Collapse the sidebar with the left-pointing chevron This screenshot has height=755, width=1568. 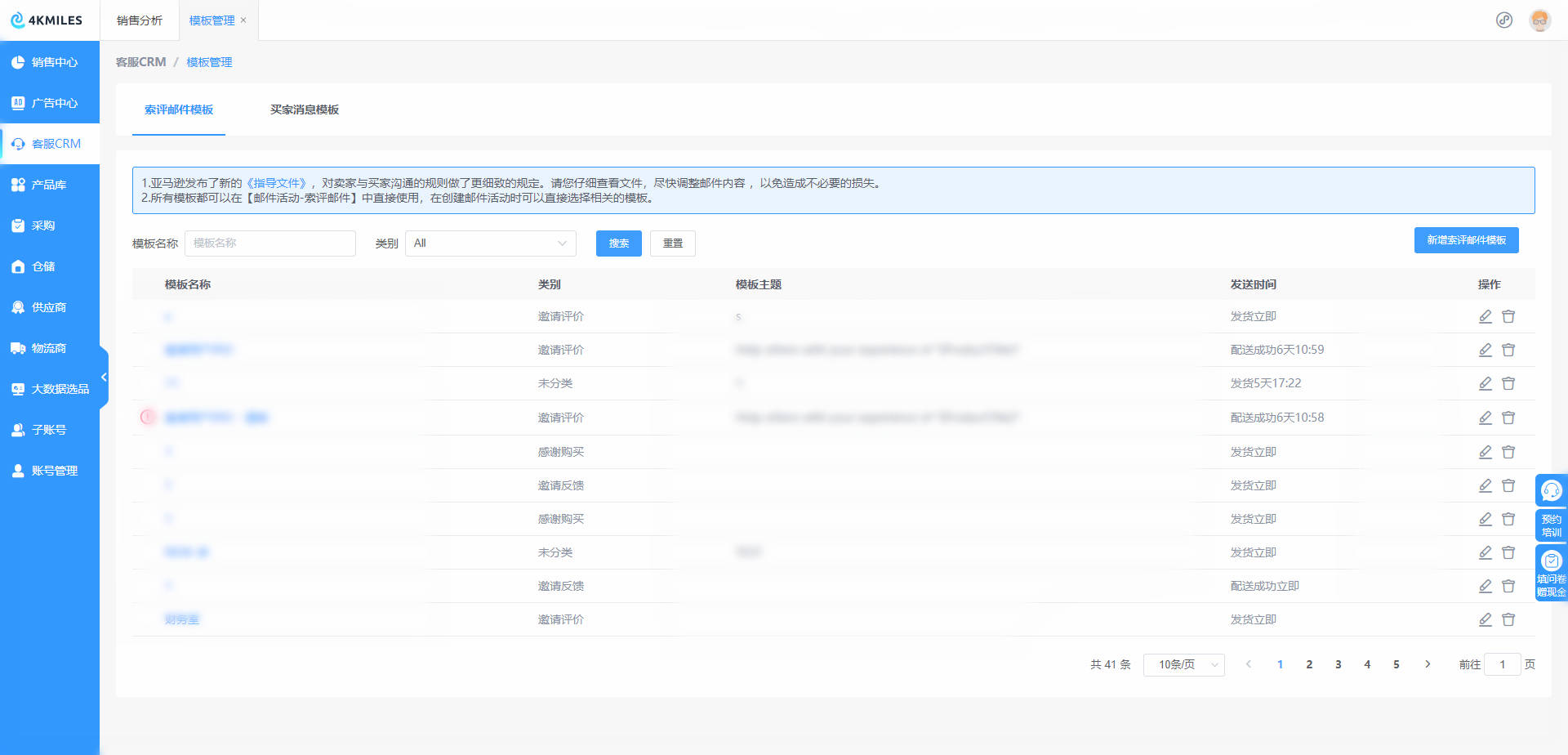point(104,377)
